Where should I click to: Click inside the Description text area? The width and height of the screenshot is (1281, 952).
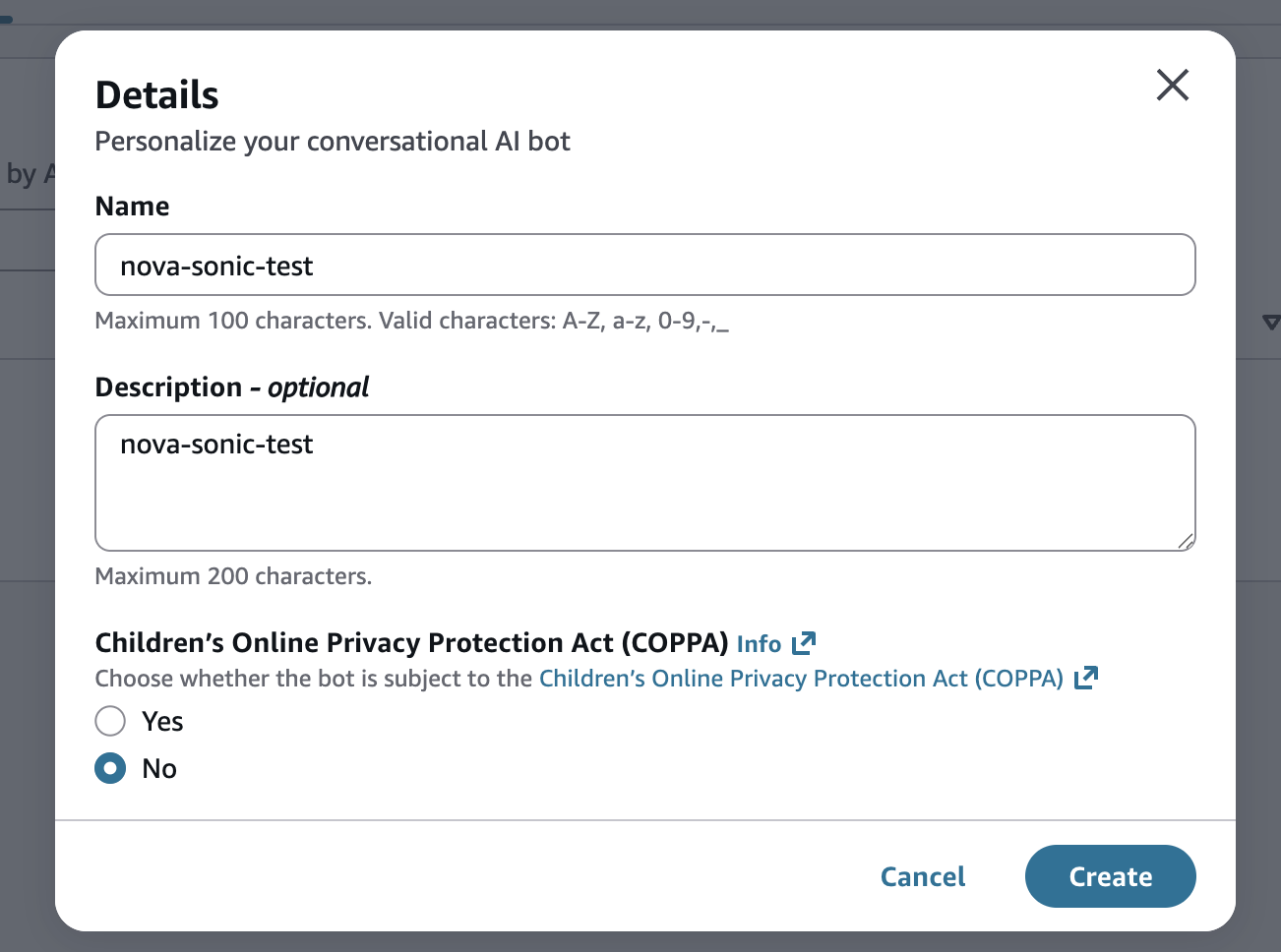coord(644,482)
